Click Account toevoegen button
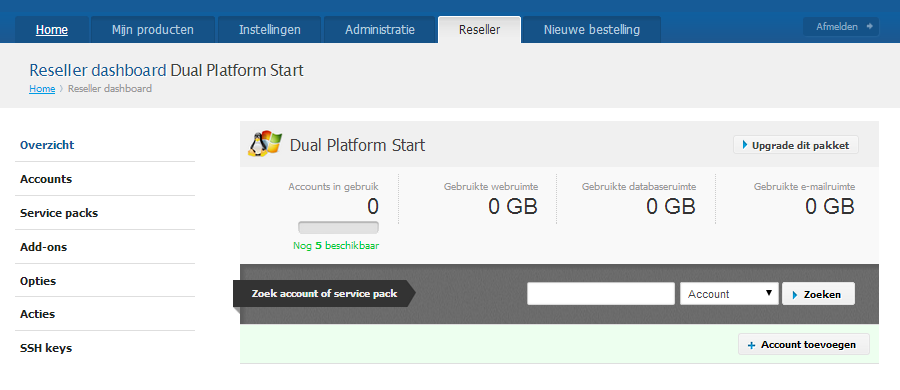Screen dimensions: 900x390 (x=804, y=345)
